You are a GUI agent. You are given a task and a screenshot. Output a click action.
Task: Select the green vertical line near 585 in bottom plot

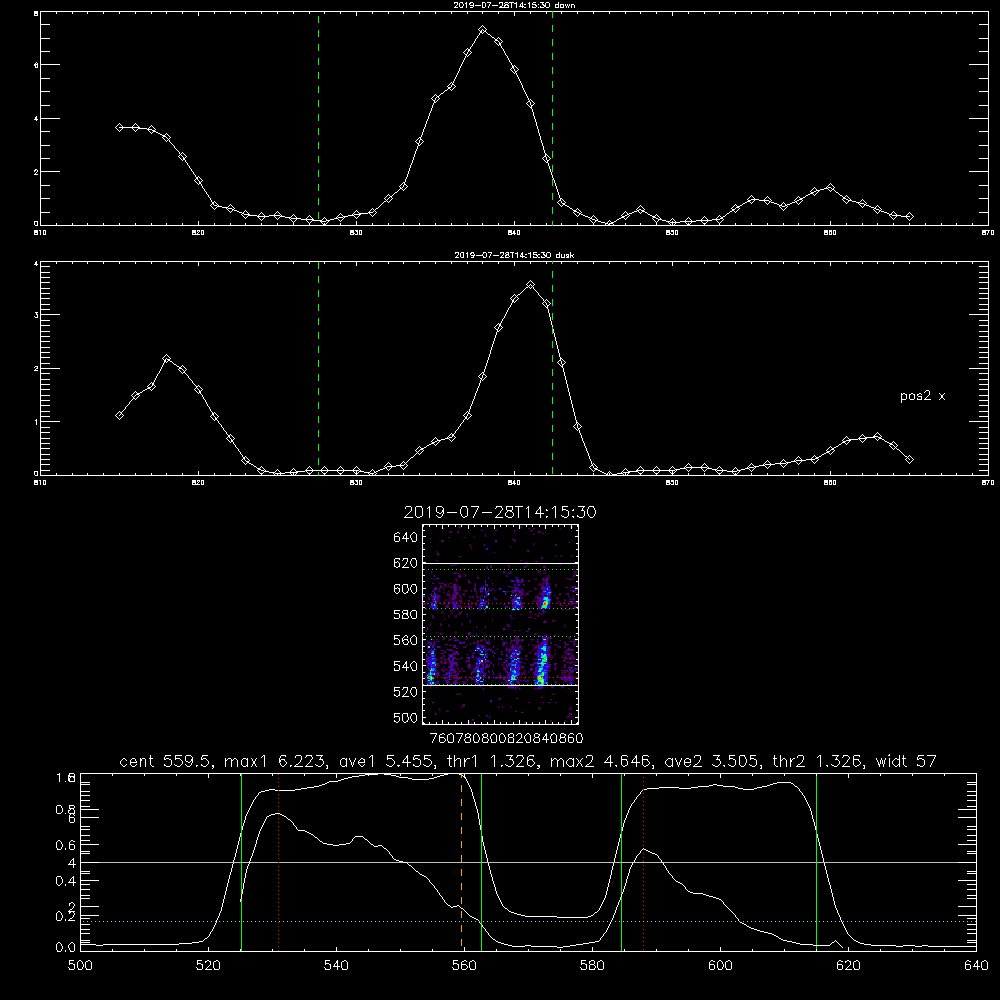click(x=621, y=861)
